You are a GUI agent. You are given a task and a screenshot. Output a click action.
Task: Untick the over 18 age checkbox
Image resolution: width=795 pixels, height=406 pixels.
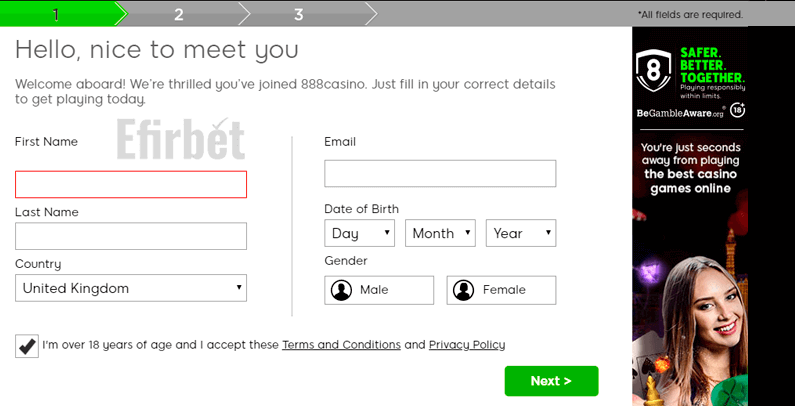27,346
